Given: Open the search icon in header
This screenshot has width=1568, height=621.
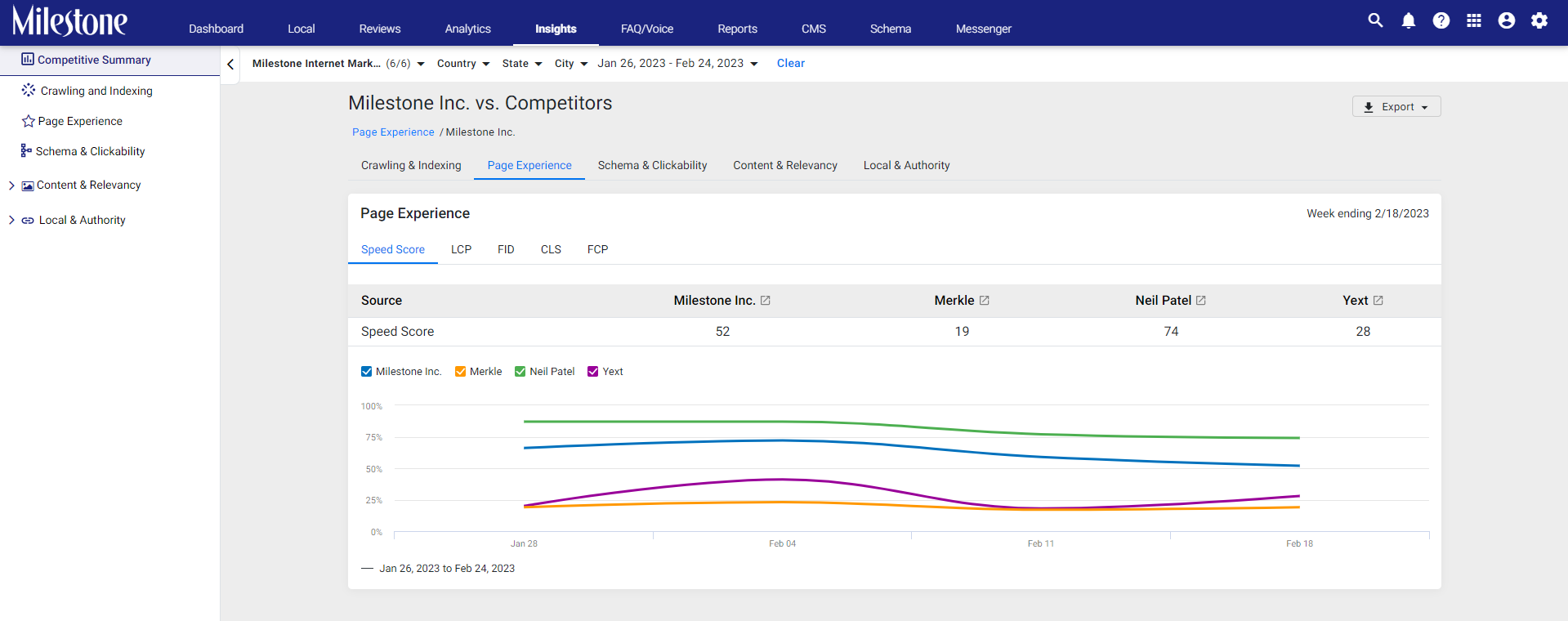Looking at the screenshot, I should [x=1375, y=20].
